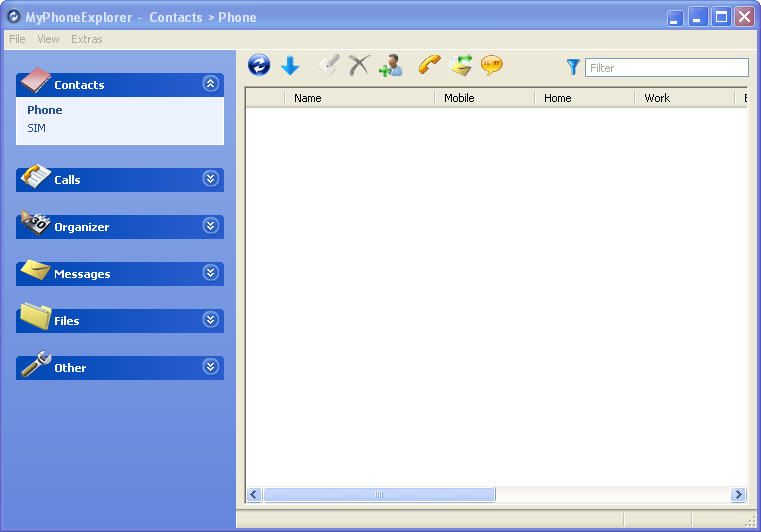The image size is (761, 532).
Task: Click the Calls panel header label
Action: pos(67,180)
